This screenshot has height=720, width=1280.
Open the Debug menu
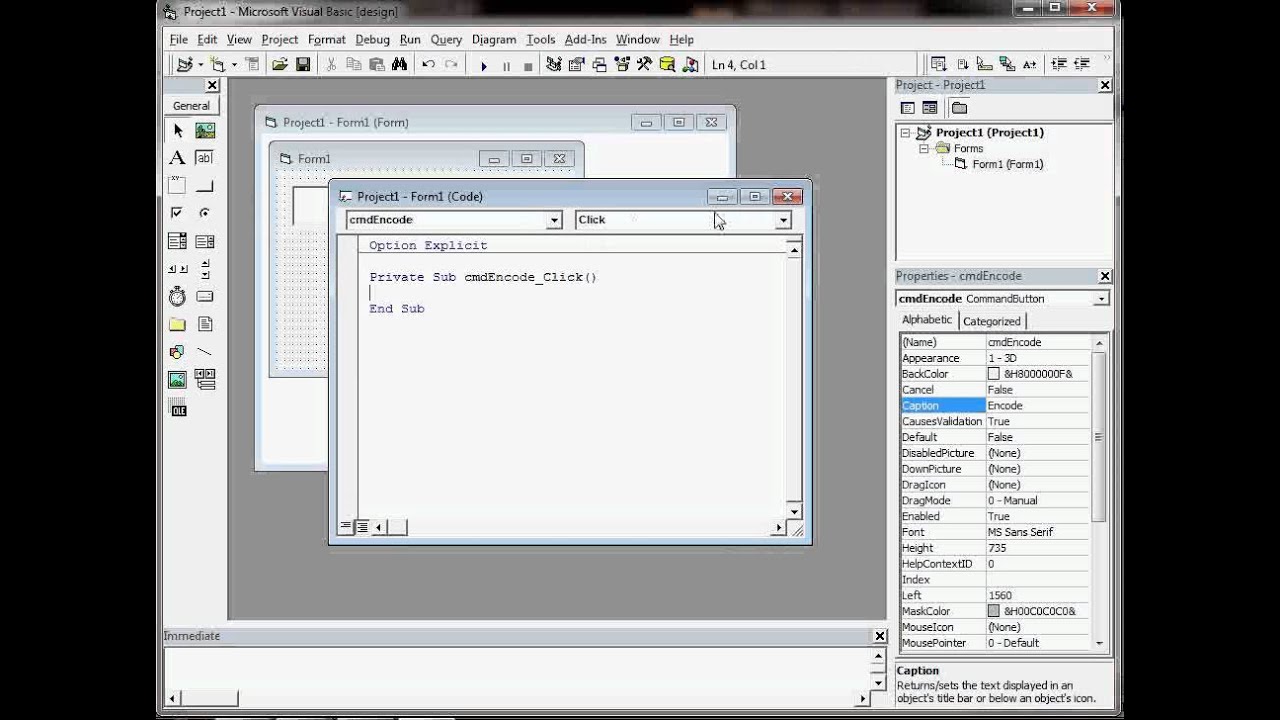372,39
